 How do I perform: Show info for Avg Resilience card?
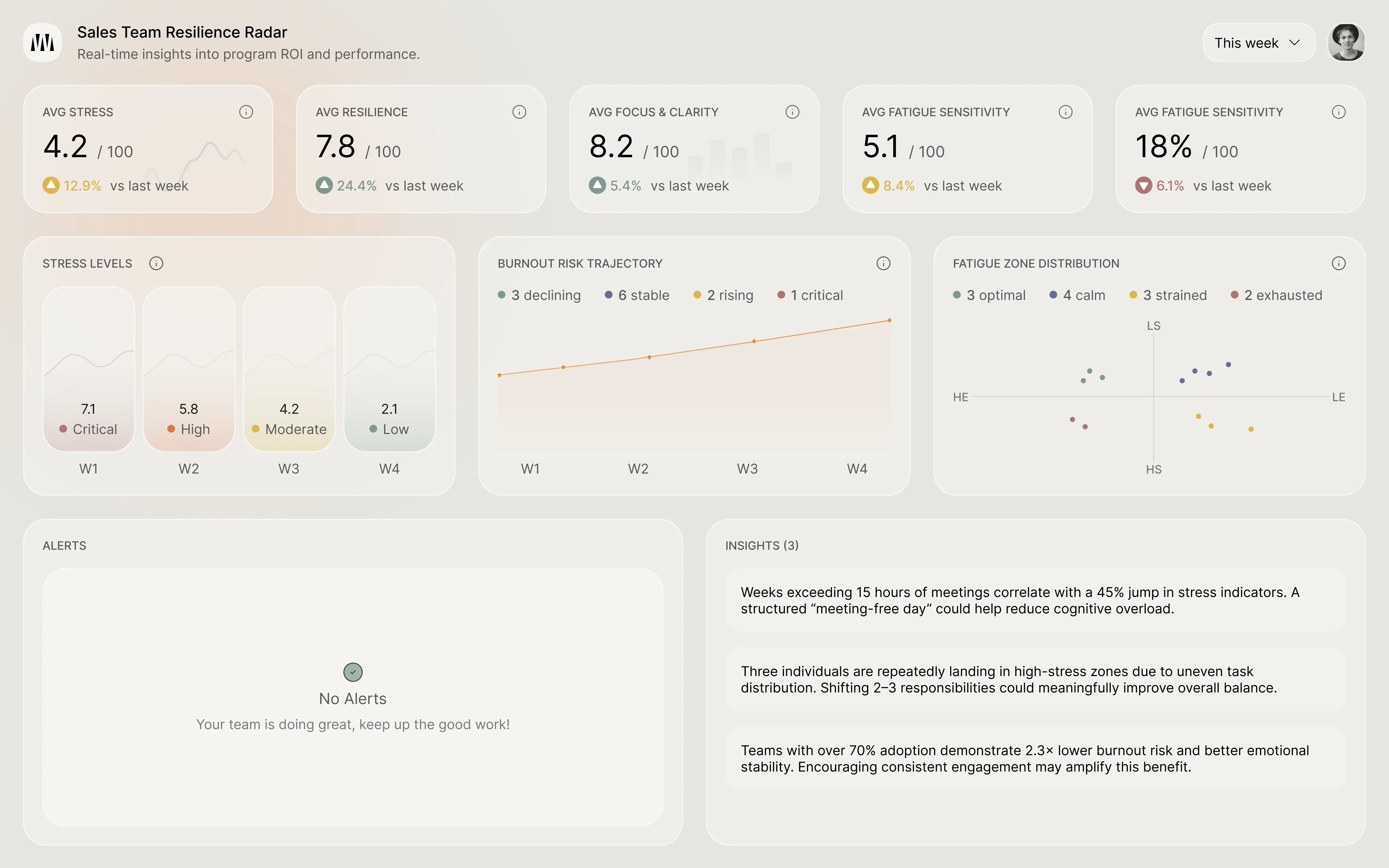pyautogui.click(x=519, y=112)
